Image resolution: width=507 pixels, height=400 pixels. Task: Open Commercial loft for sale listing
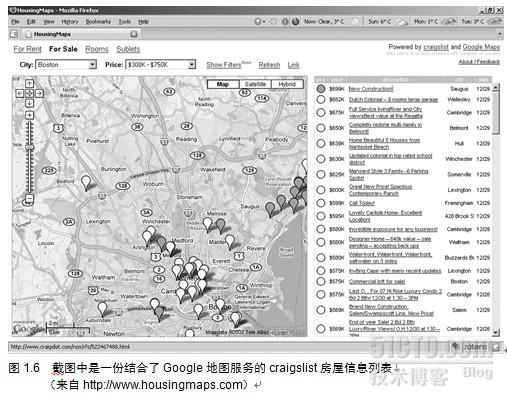pos(377,281)
